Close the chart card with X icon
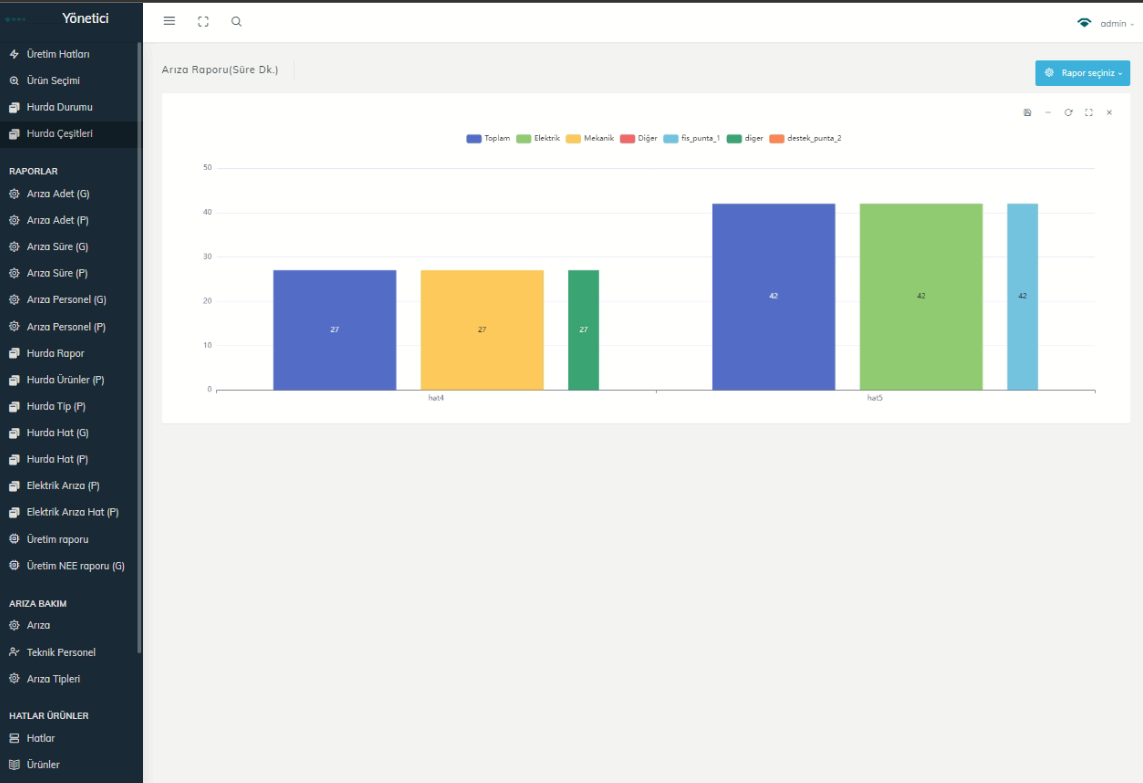Screen dimensions: 1143x783 tap(1109, 113)
